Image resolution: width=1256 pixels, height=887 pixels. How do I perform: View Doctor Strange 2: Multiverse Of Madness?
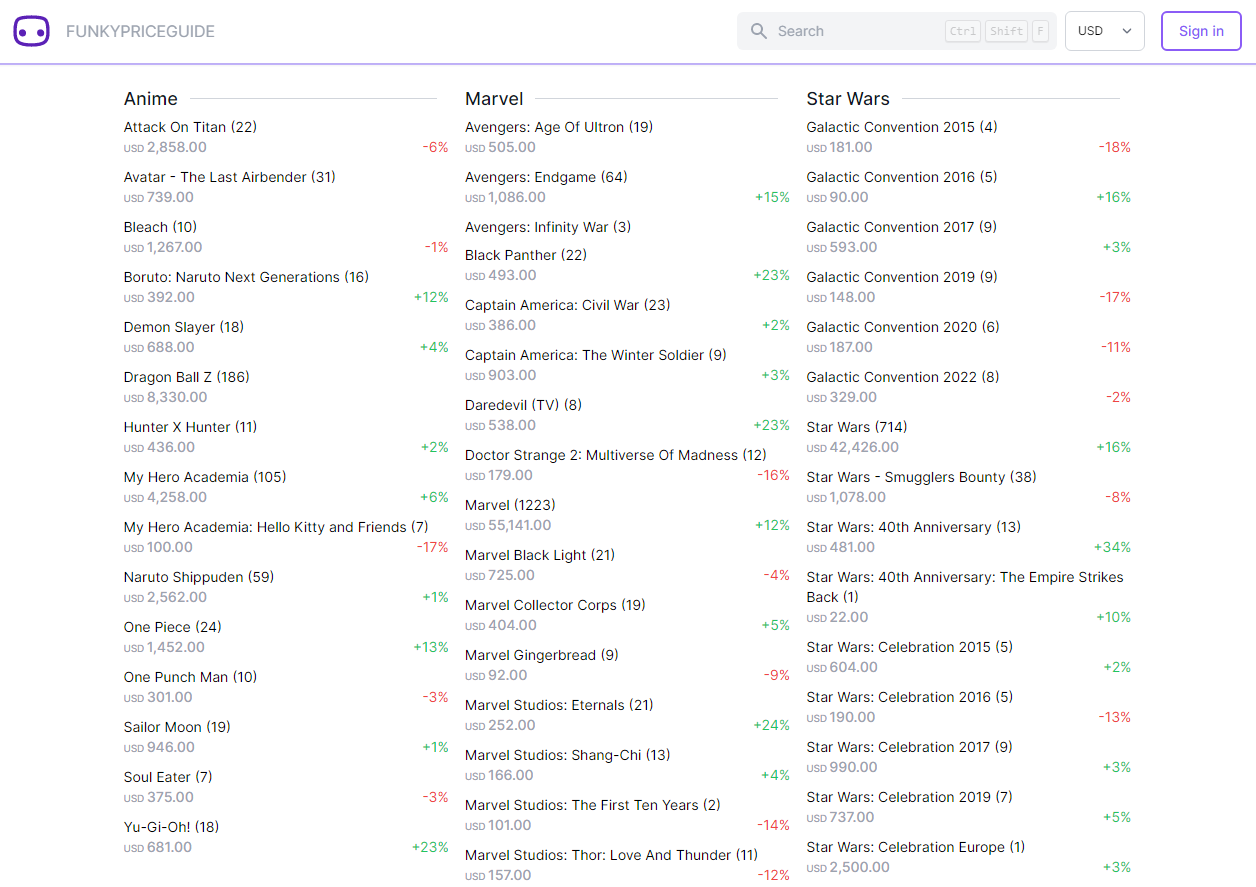(615, 455)
